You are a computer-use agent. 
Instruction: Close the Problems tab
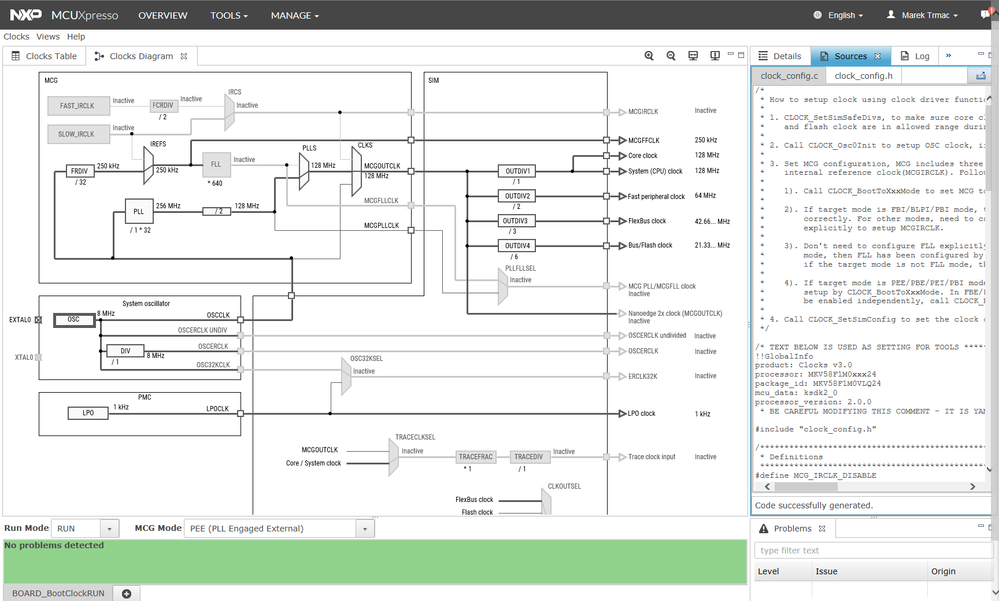[x=821, y=529]
